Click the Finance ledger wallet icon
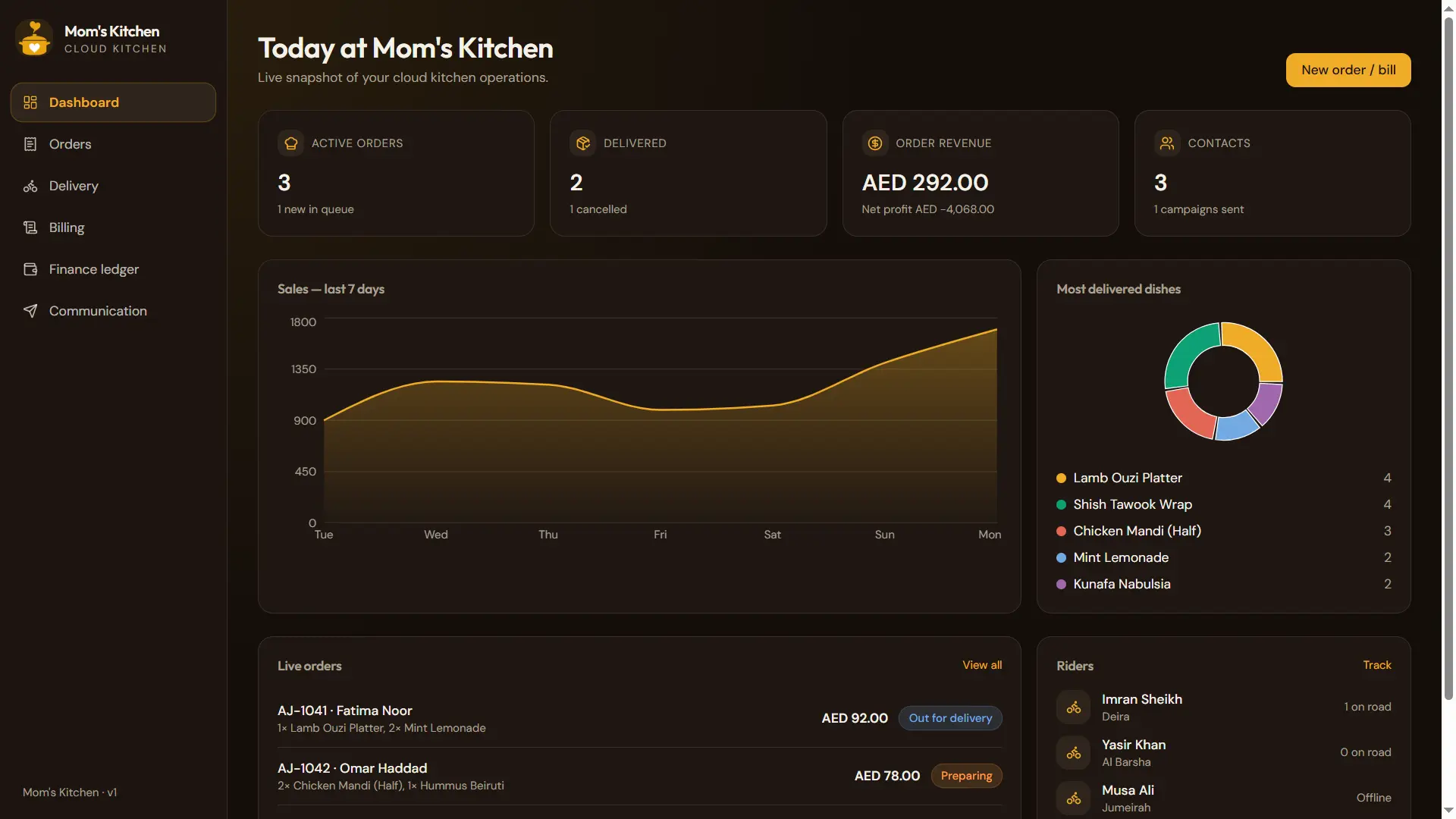This screenshot has width=1456, height=819. pos(30,269)
